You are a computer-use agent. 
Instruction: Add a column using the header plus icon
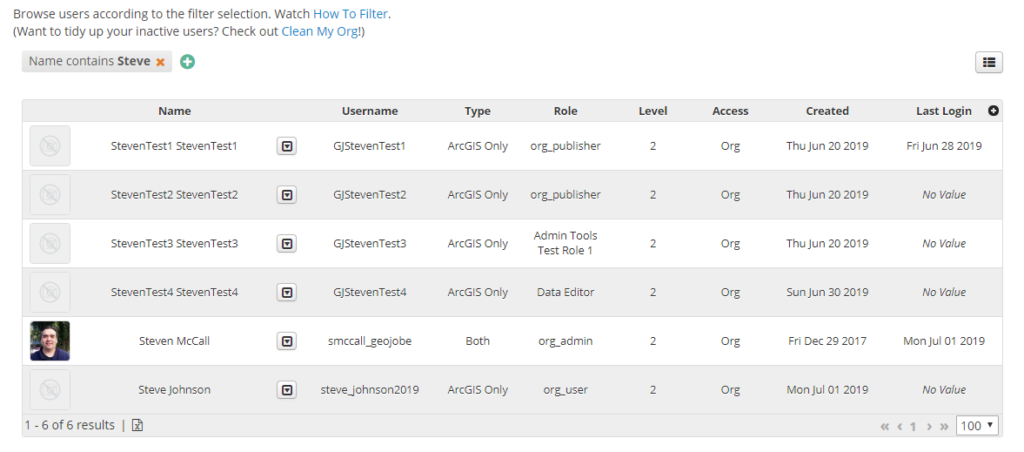tap(993, 111)
